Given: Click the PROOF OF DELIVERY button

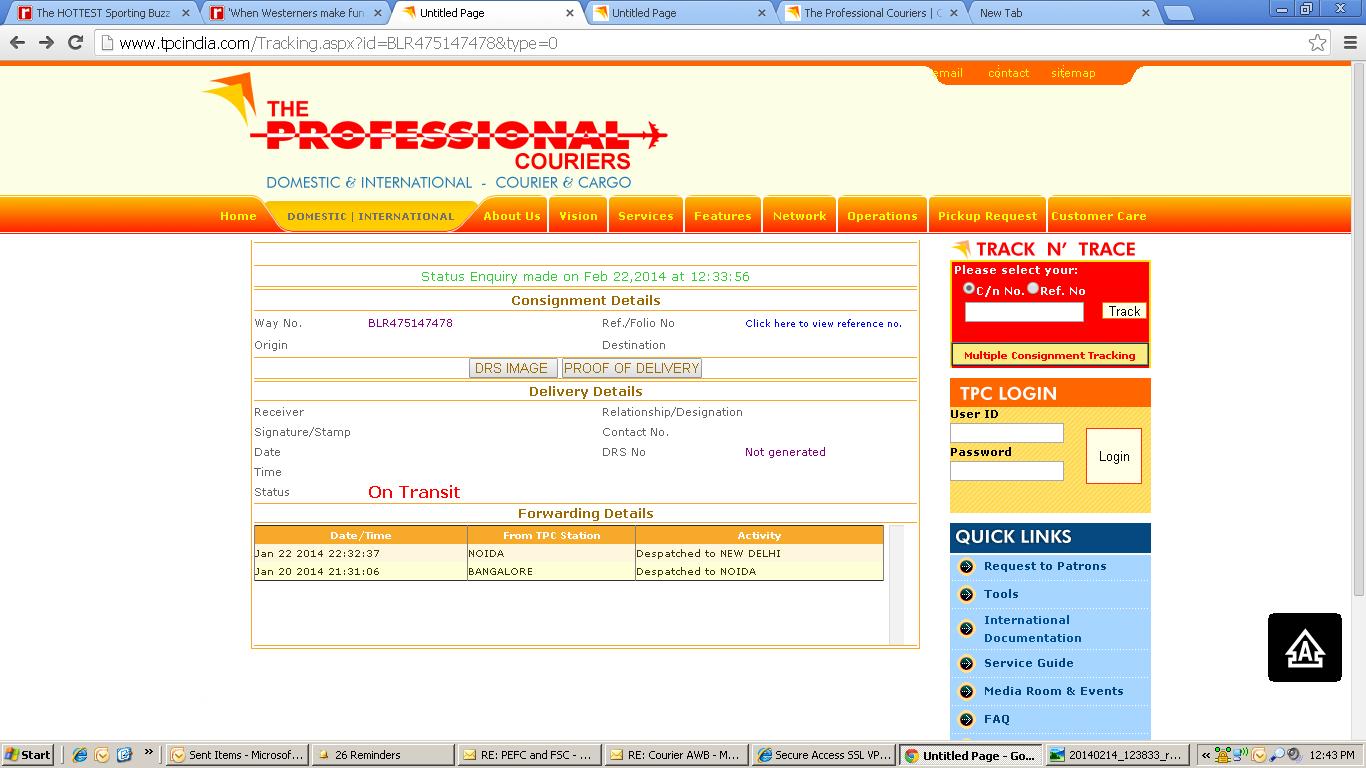Looking at the screenshot, I should click(x=631, y=368).
